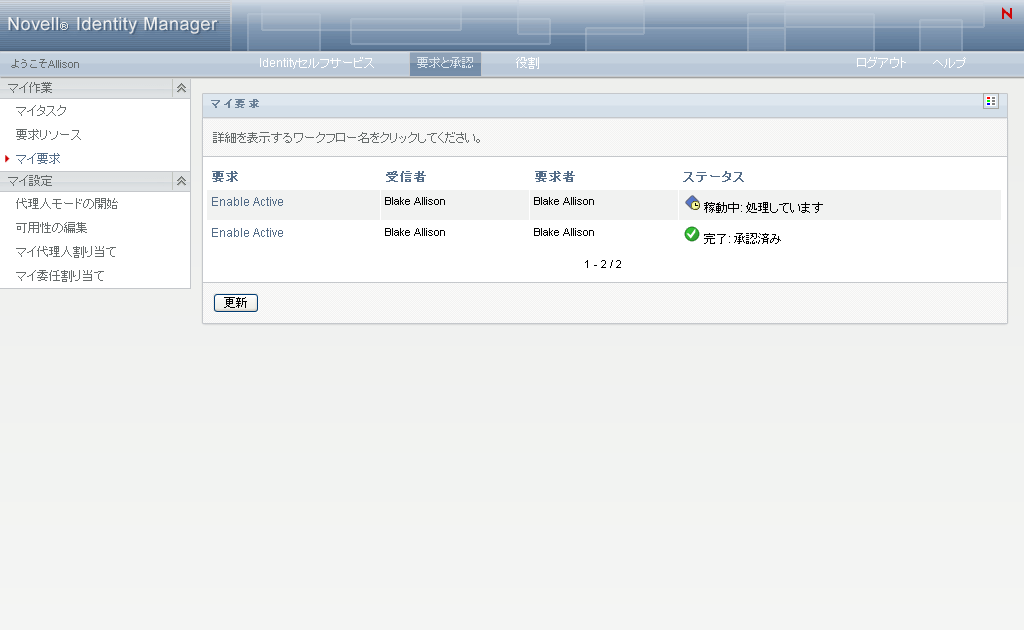Open the Identityセルフサービス tab
Image resolution: width=1024 pixels, height=630 pixels.
(316, 63)
